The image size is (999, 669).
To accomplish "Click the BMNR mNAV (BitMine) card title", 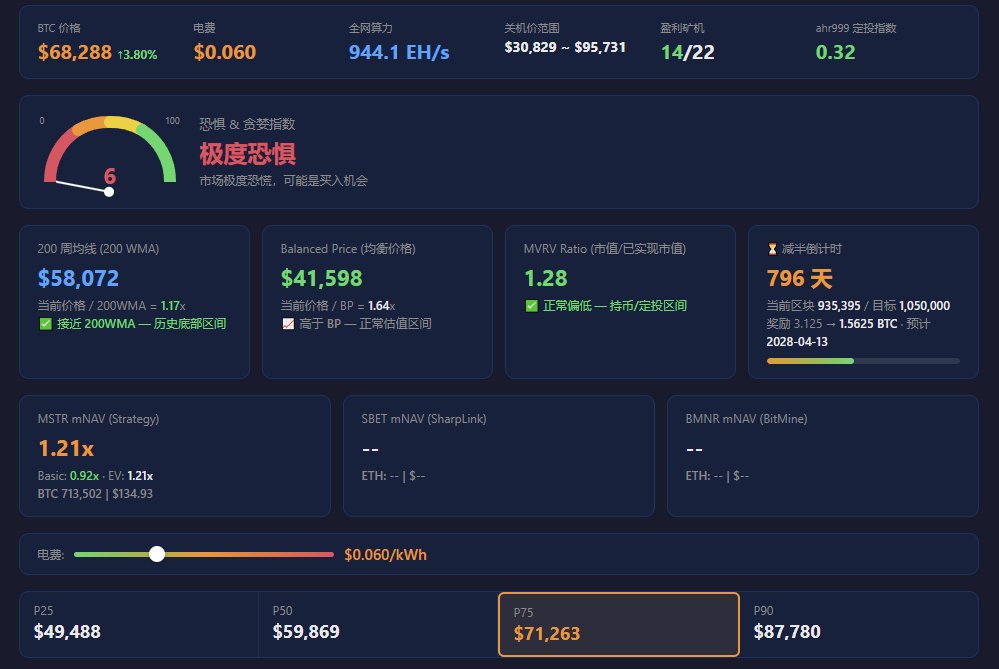I will [746, 419].
